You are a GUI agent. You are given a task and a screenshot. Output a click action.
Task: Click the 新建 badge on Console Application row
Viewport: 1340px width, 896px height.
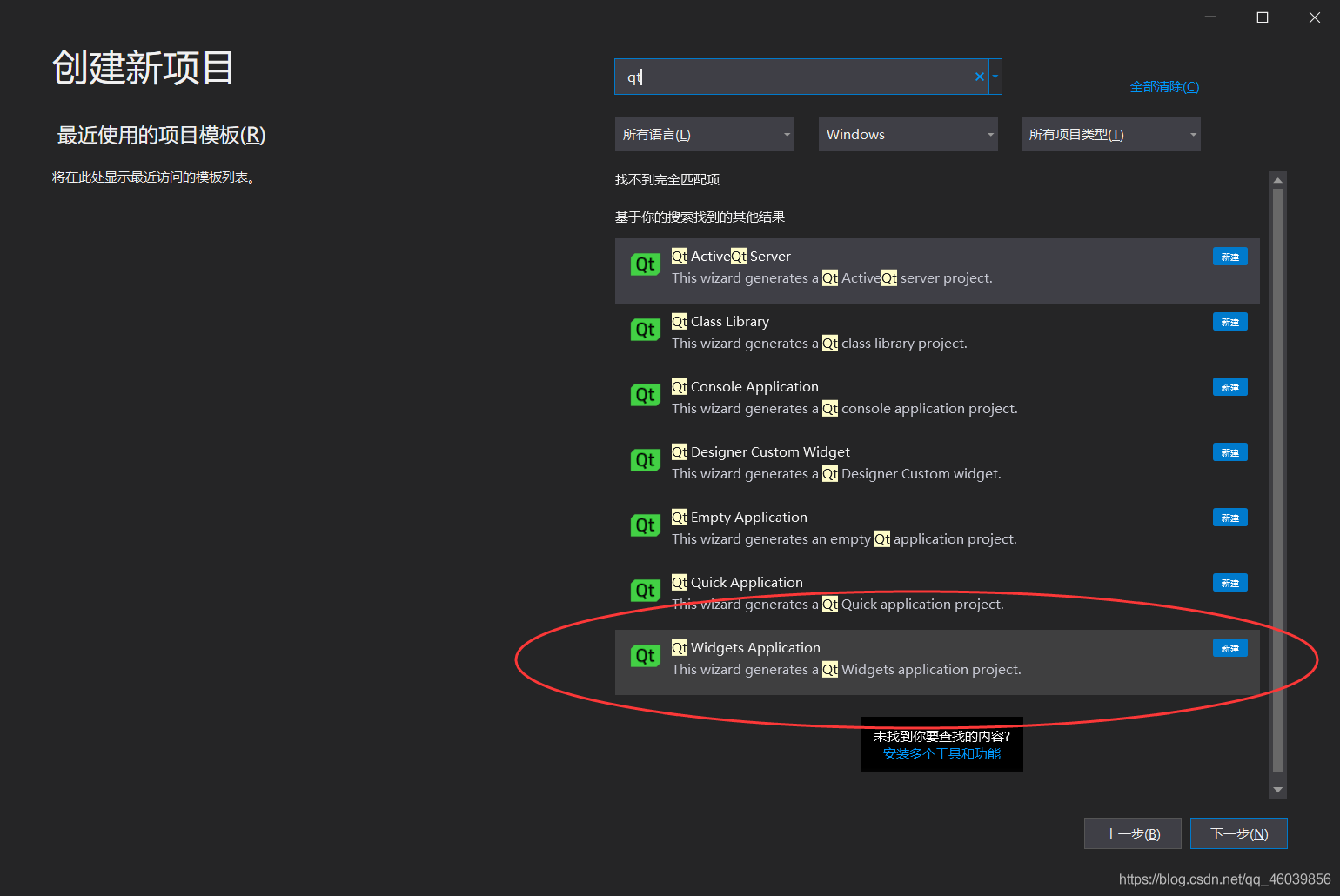[x=1230, y=387]
